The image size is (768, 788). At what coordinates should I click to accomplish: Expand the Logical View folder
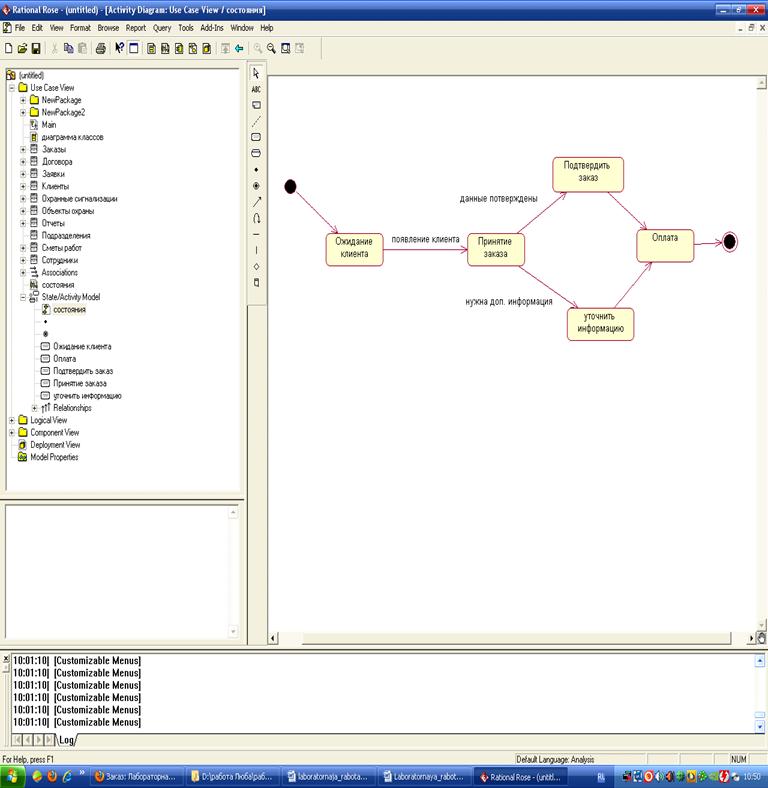pos(11,421)
